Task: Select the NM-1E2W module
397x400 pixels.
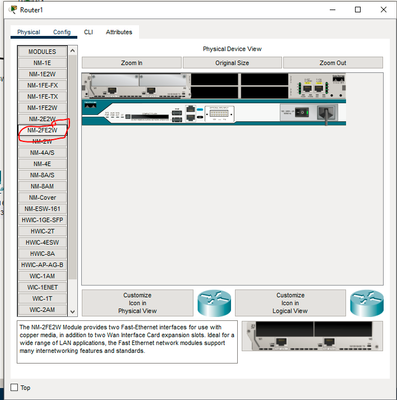Action: tap(42, 74)
